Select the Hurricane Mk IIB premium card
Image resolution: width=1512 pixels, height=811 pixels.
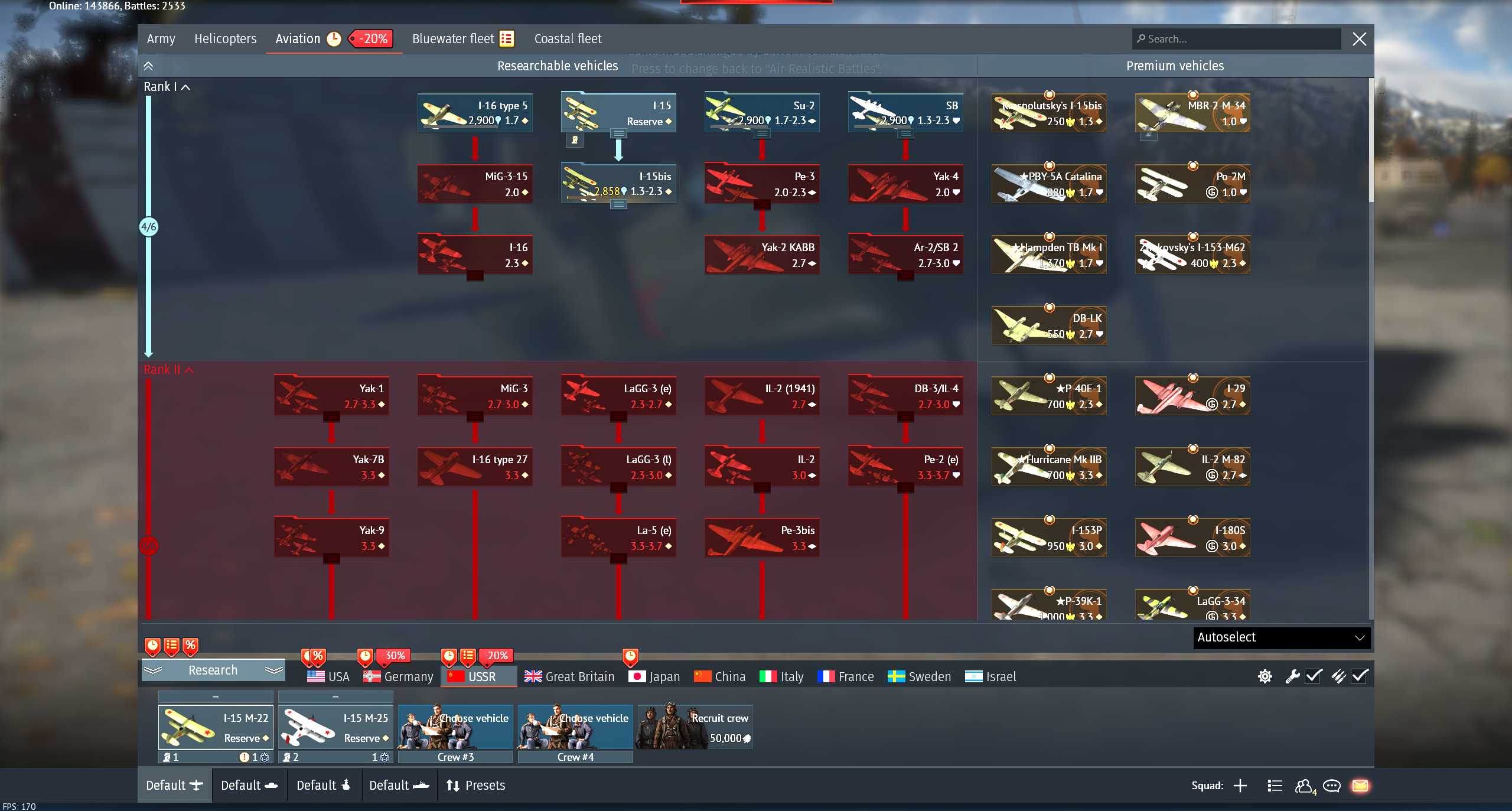coord(1049,467)
